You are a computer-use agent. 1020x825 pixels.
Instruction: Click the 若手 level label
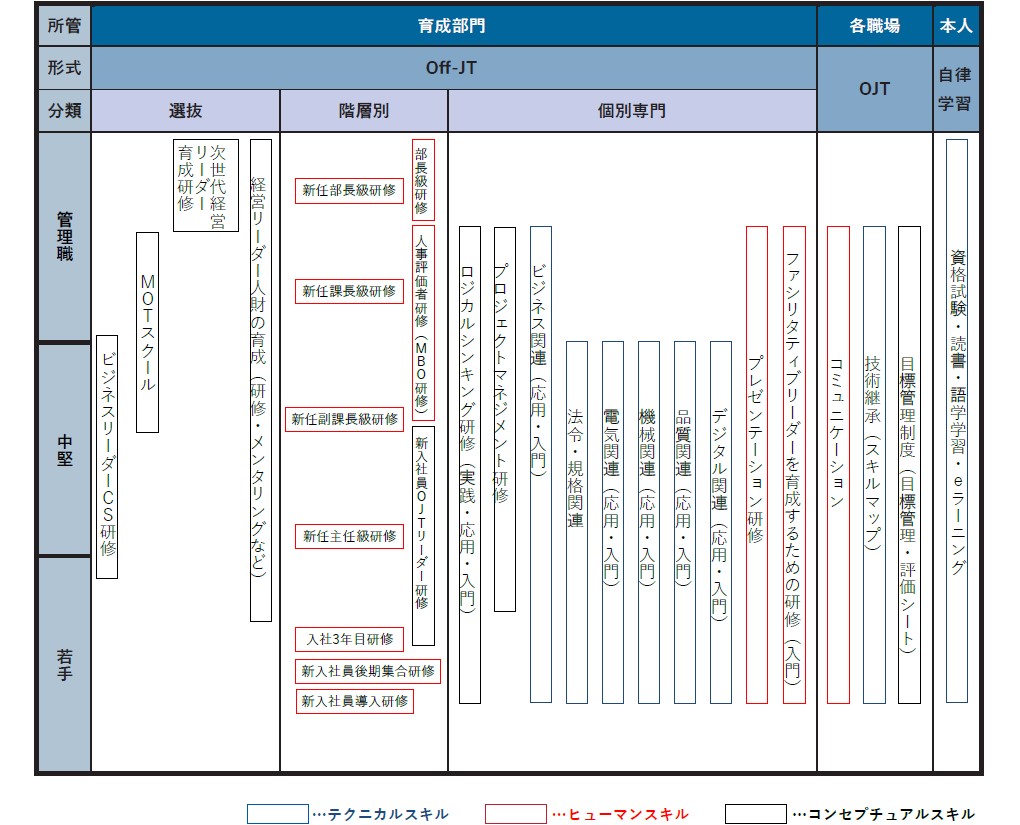coord(64,664)
